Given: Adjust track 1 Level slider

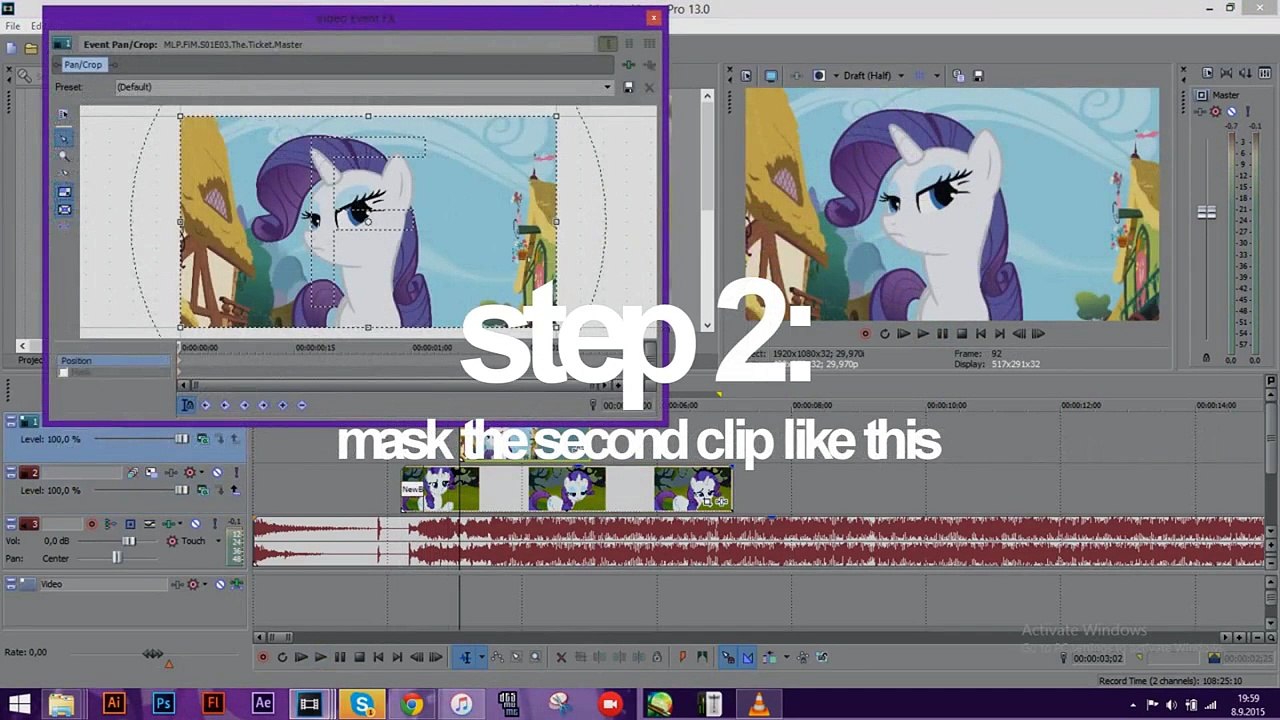Looking at the screenshot, I should (181, 439).
